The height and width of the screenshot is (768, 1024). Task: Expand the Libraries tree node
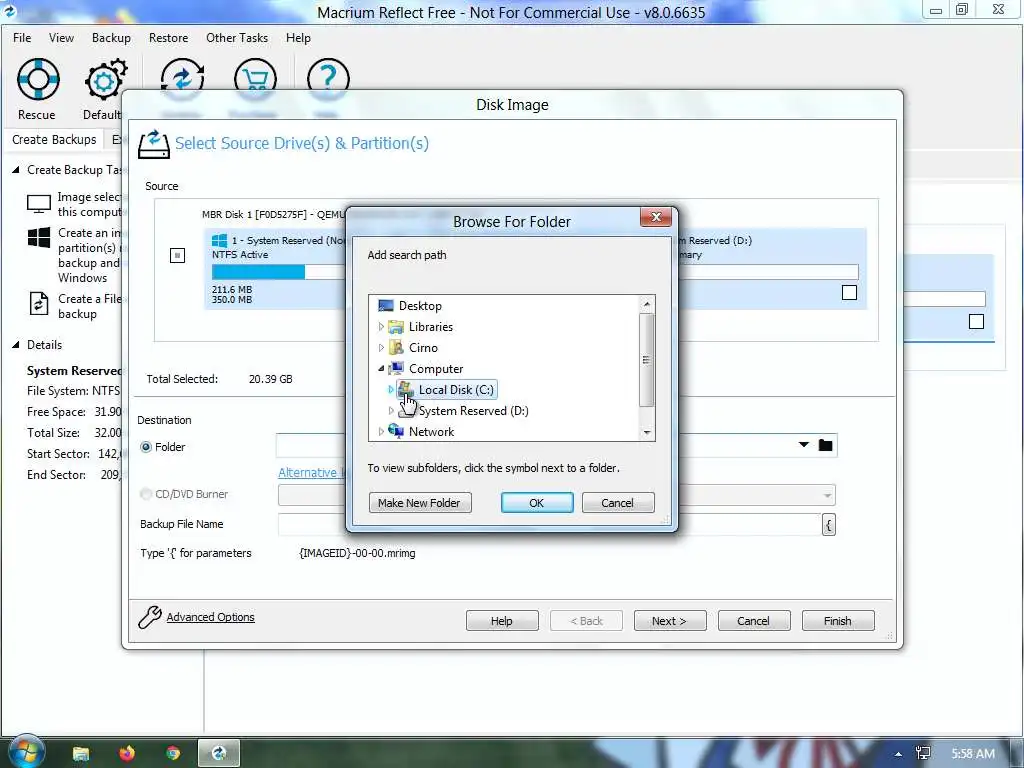pyautogui.click(x=381, y=327)
